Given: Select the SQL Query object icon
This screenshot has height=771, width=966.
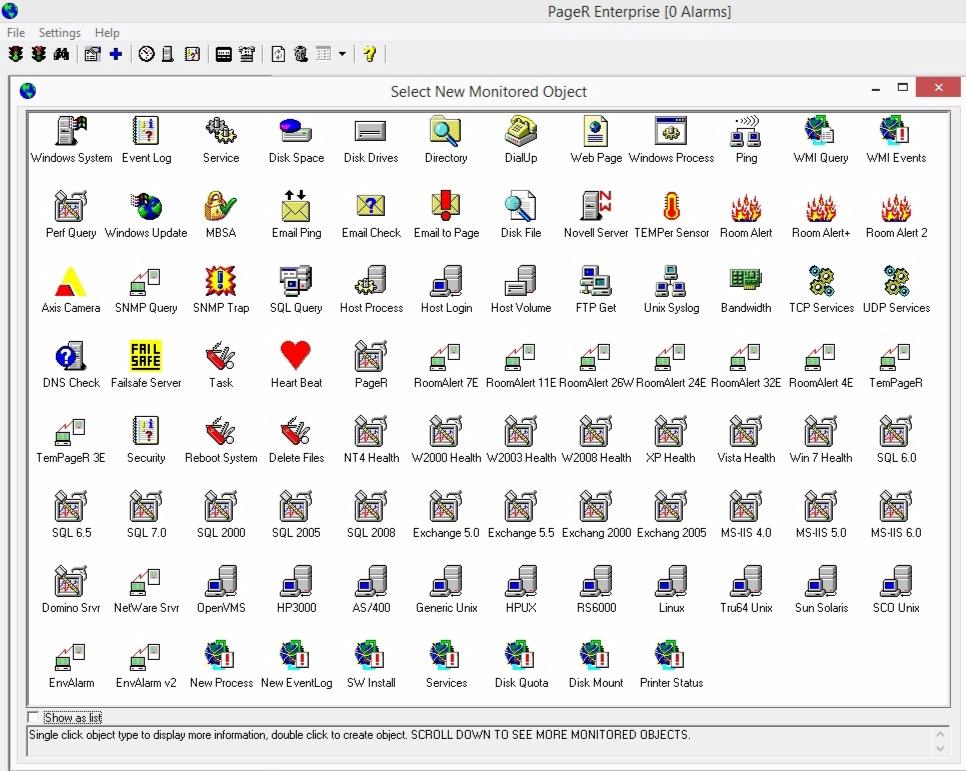Looking at the screenshot, I should (296, 281).
